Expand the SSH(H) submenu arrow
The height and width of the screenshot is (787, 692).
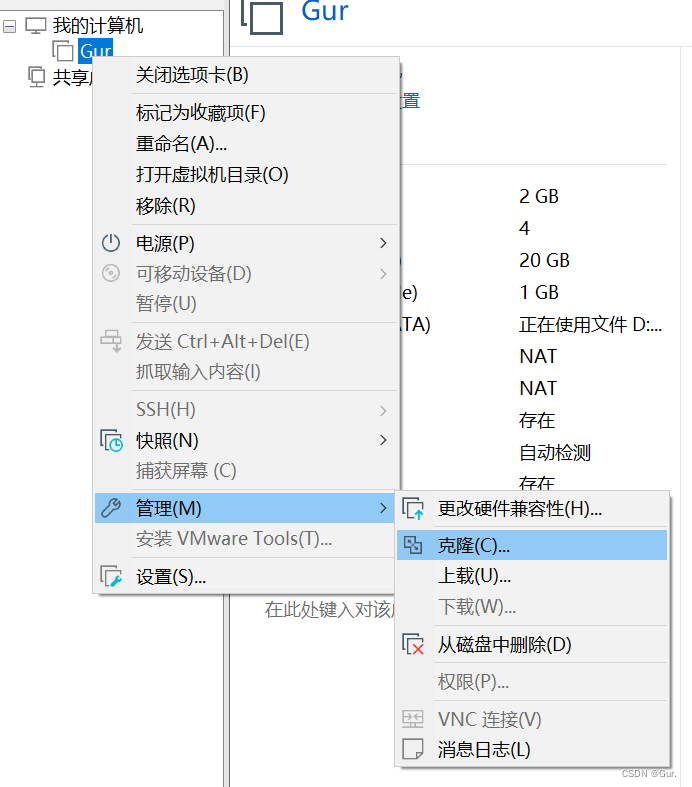(x=383, y=411)
